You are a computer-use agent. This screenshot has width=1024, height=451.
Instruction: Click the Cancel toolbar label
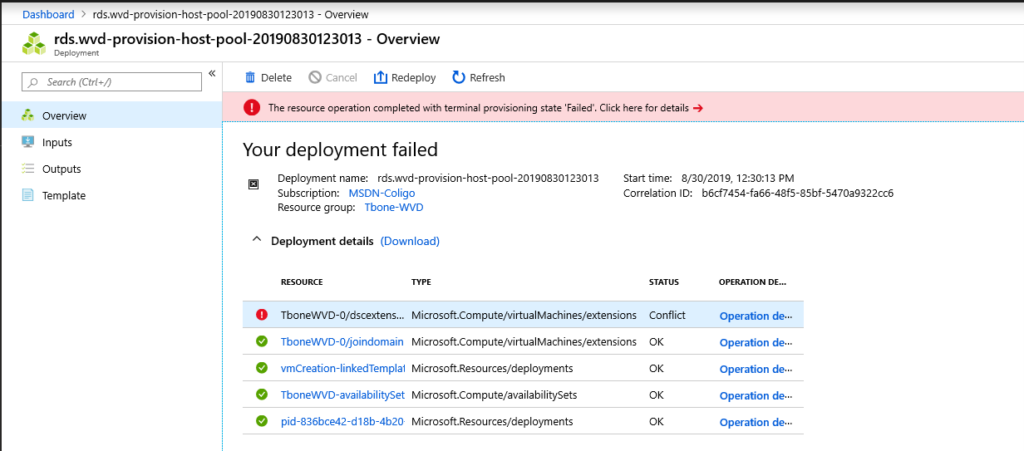(x=342, y=78)
